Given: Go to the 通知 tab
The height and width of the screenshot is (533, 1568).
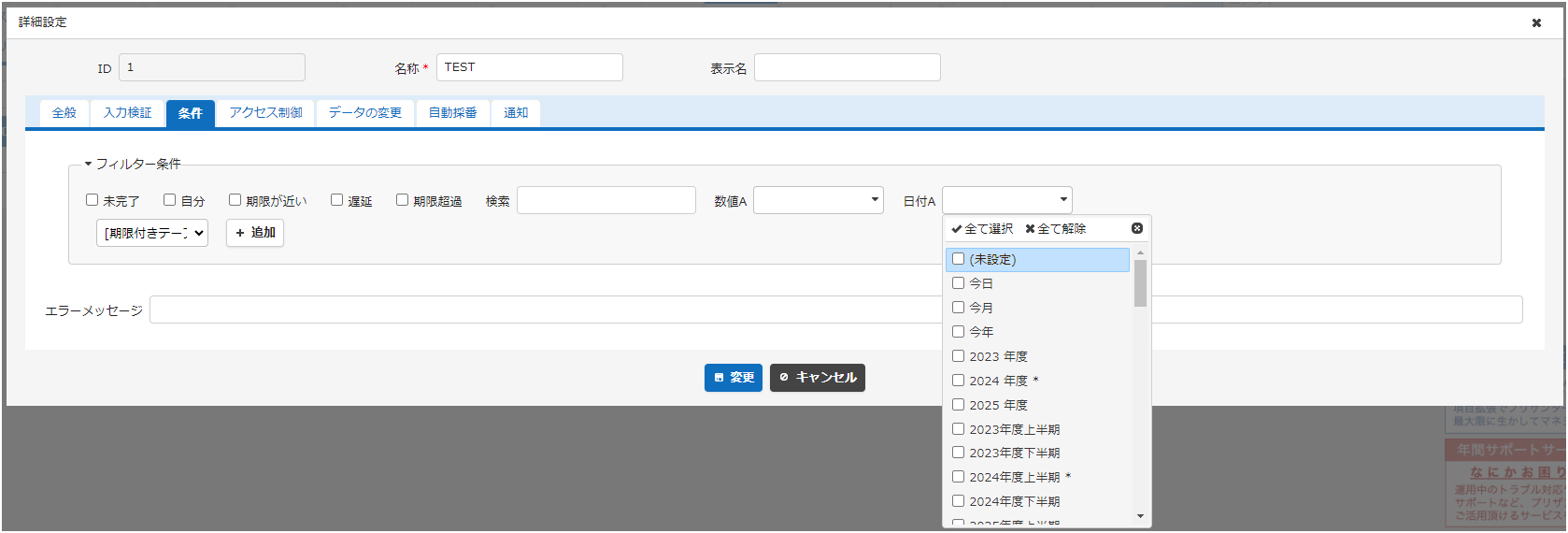Looking at the screenshot, I should click(516, 113).
